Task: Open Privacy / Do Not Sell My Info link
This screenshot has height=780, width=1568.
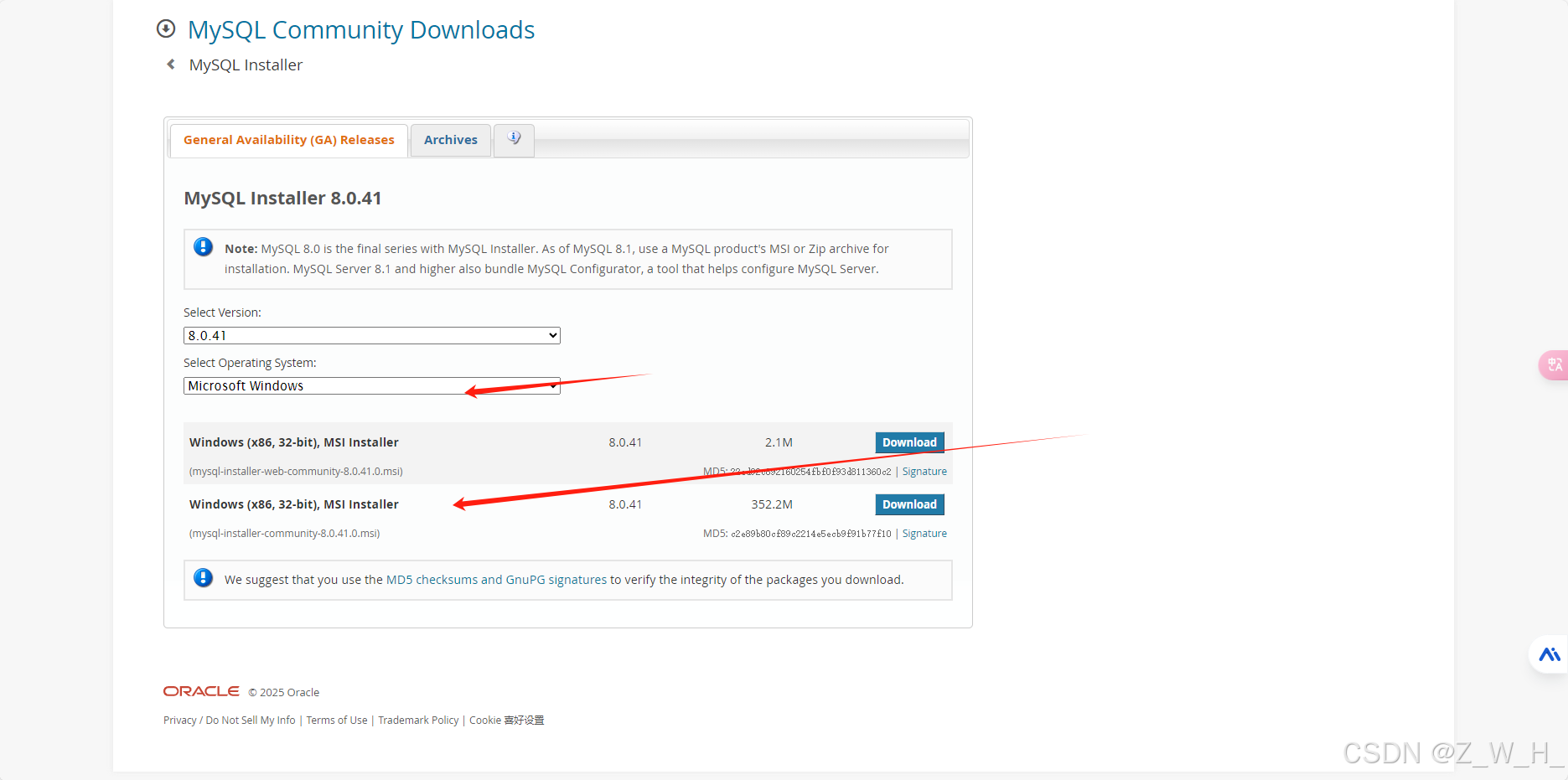Action: [x=230, y=721]
